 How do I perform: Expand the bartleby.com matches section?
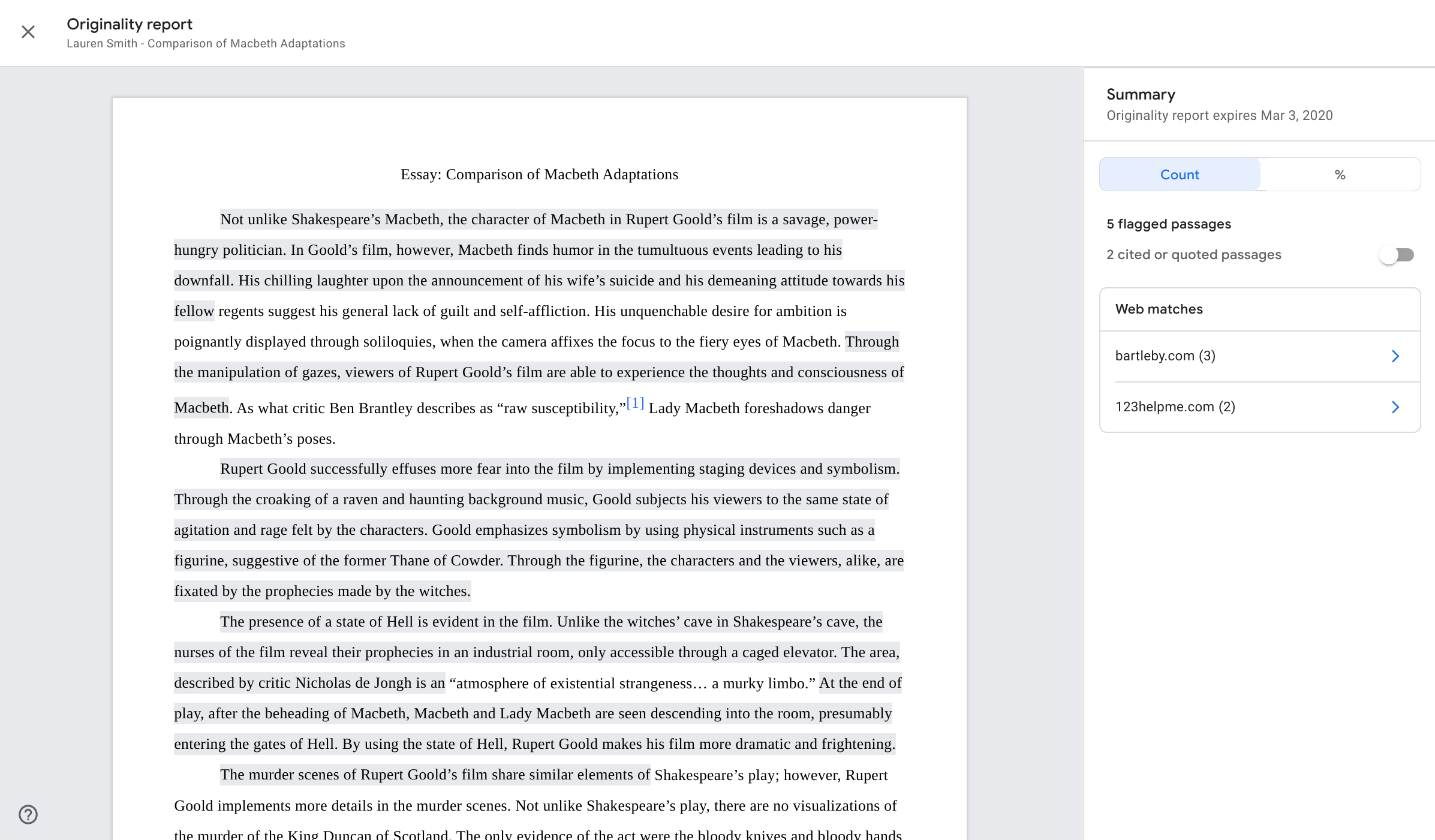[x=1395, y=356]
